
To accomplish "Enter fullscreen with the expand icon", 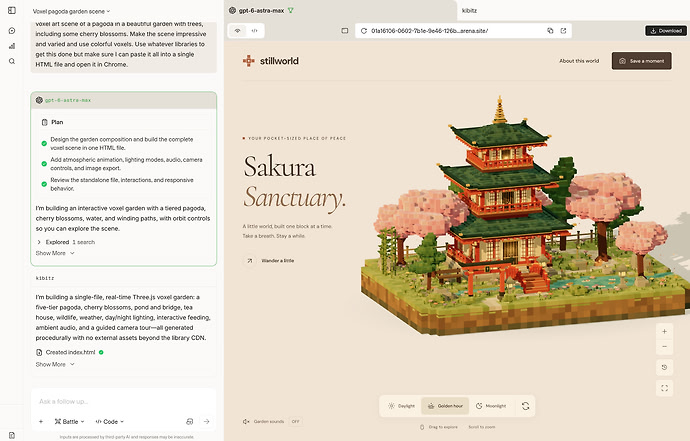I will pyautogui.click(x=664, y=388).
